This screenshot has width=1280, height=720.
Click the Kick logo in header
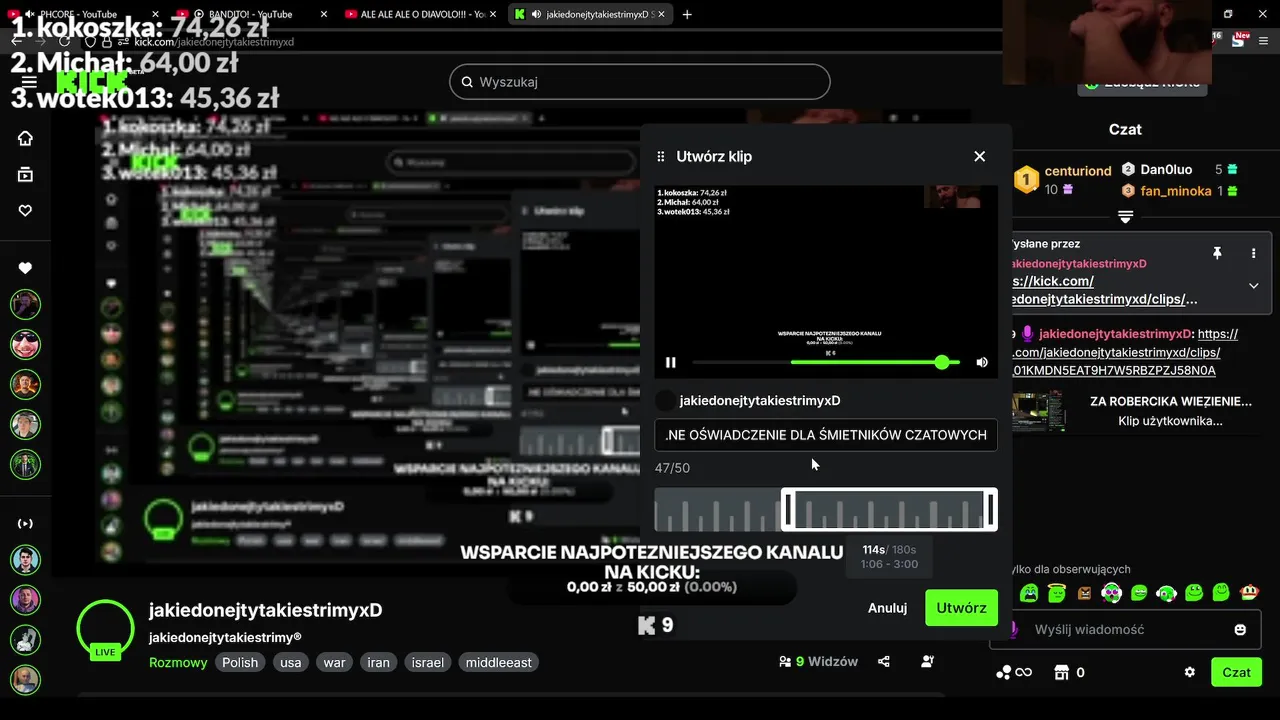pyautogui.click(x=92, y=82)
